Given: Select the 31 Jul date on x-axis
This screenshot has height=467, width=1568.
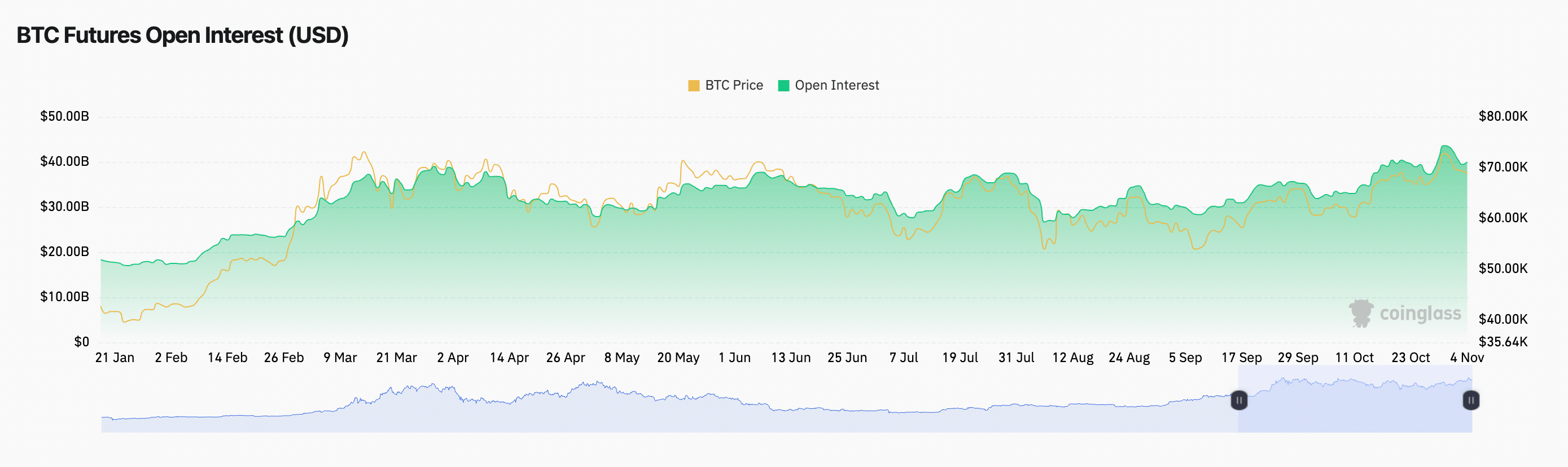Looking at the screenshot, I should [x=1016, y=358].
